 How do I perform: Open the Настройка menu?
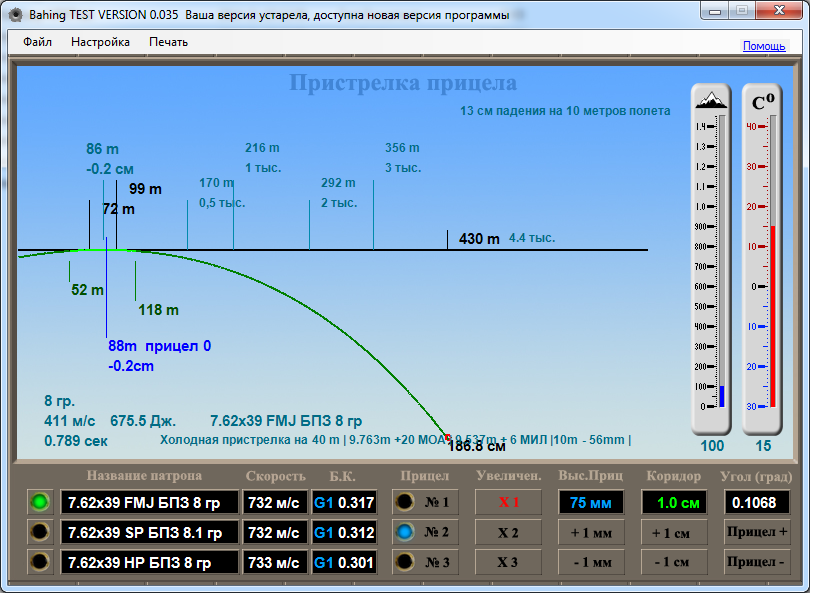[x=100, y=42]
